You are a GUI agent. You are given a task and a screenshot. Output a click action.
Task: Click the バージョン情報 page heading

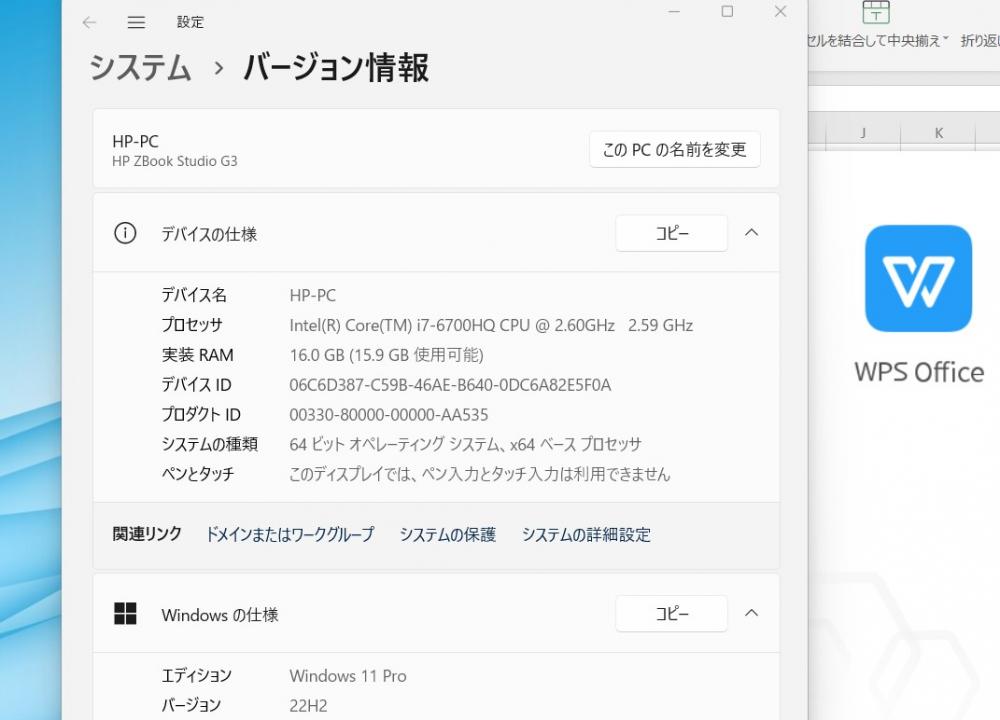coord(336,68)
